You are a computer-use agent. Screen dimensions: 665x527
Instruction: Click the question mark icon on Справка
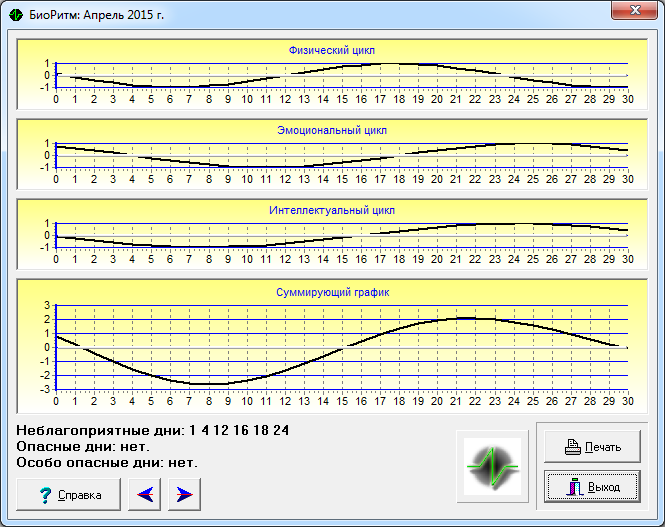pos(45,495)
